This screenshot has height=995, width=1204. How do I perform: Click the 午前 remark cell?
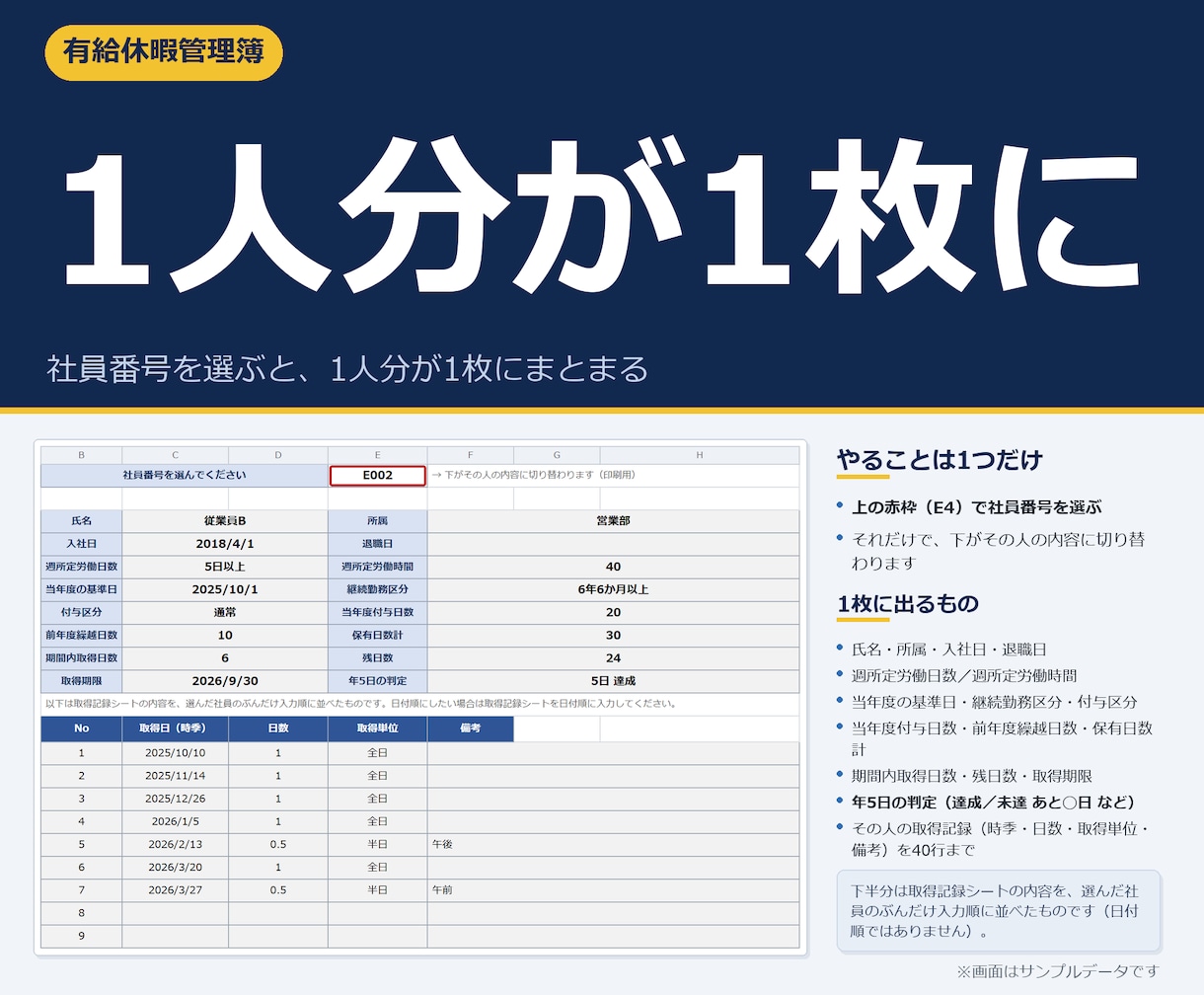(613, 889)
